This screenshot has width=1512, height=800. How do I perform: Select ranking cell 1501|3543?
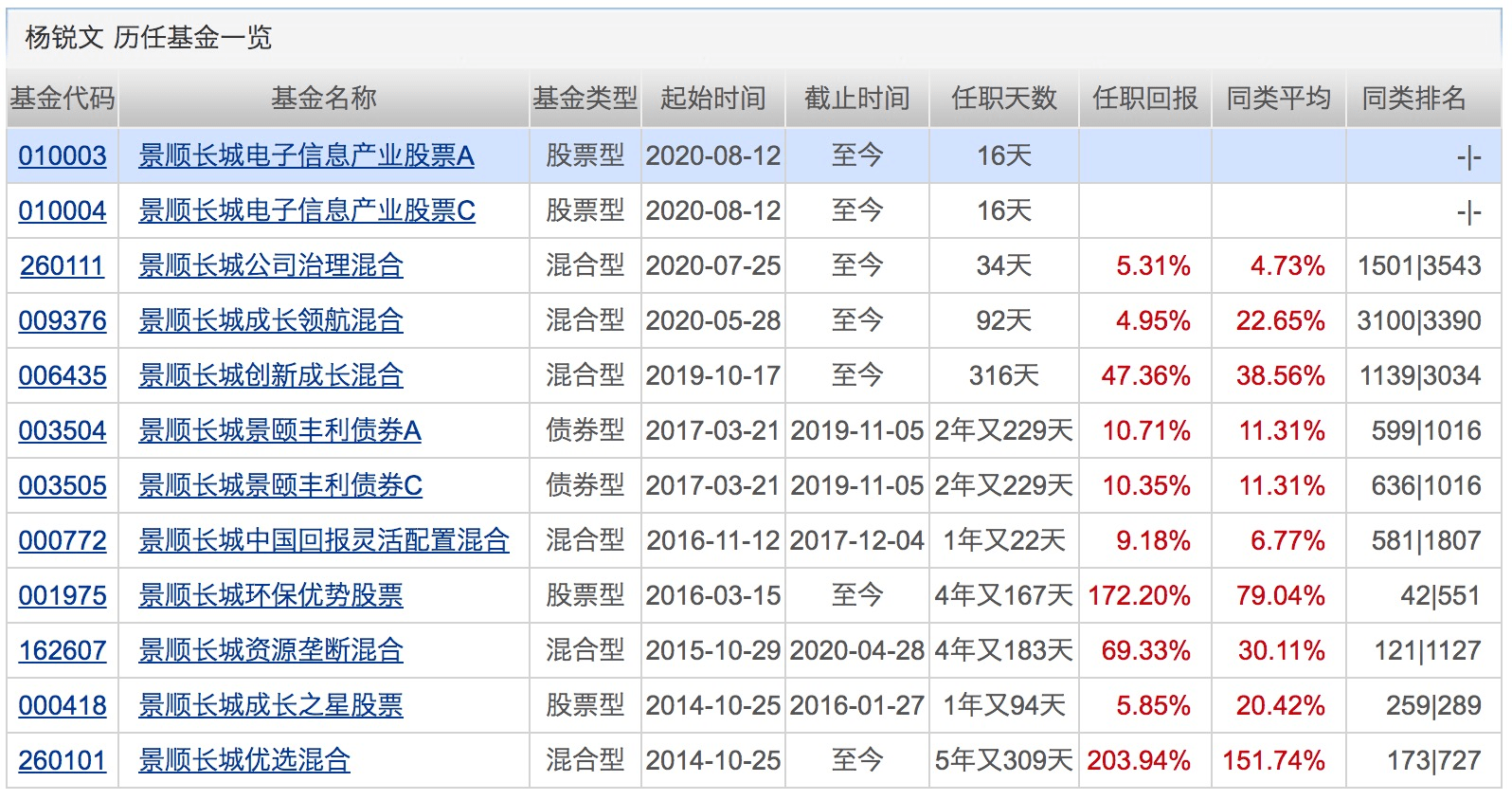tap(1419, 265)
